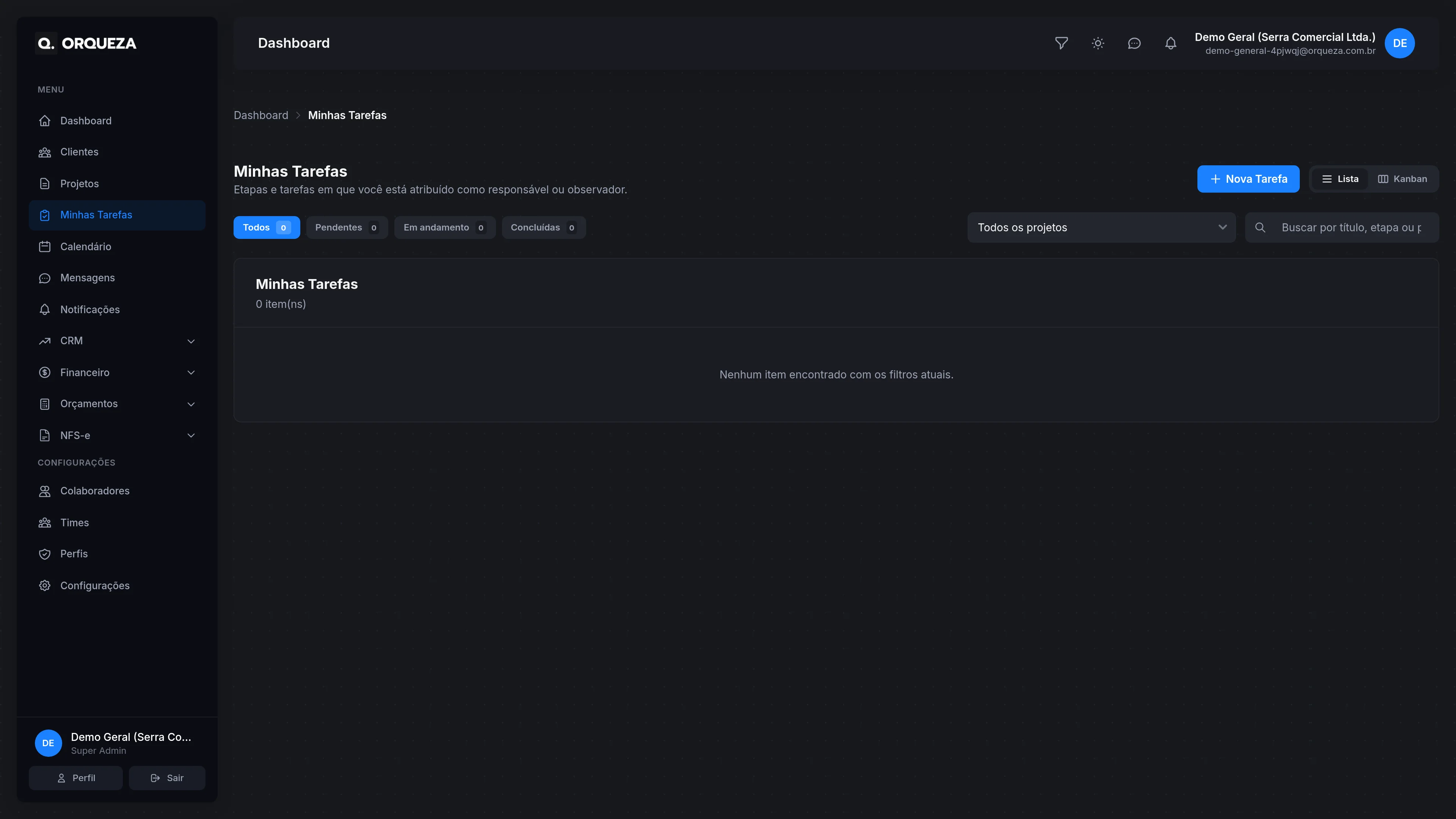Screen dimensions: 1456x819
Task: Select the Em andamento filter tab
Action: click(x=445, y=228)
